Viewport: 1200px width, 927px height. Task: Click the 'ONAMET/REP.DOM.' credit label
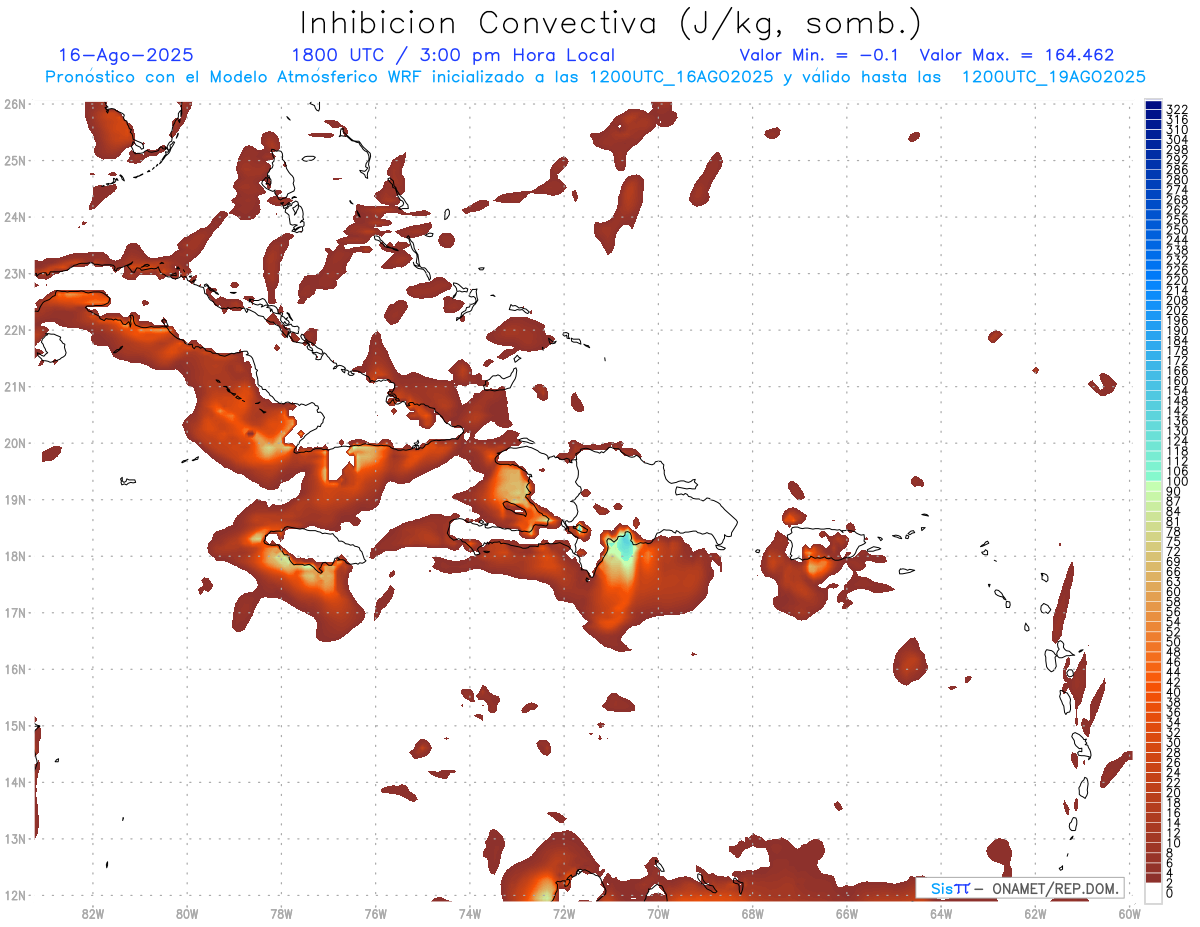click(1056, 889)
